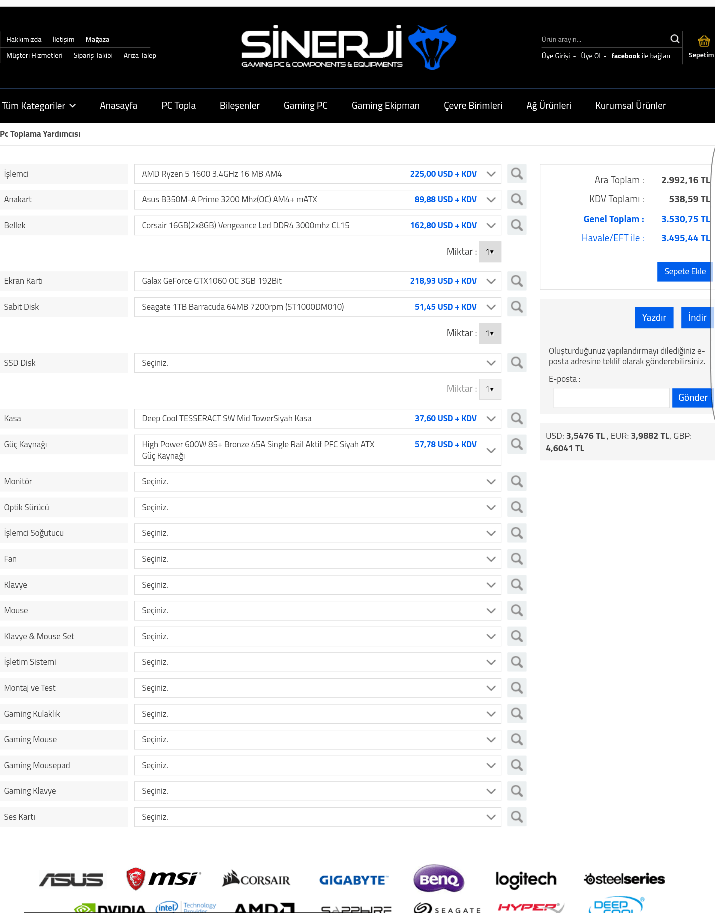Screen dimensions: 715x913
Task: Click the Klavye row search icon
Action: (516, 585)
